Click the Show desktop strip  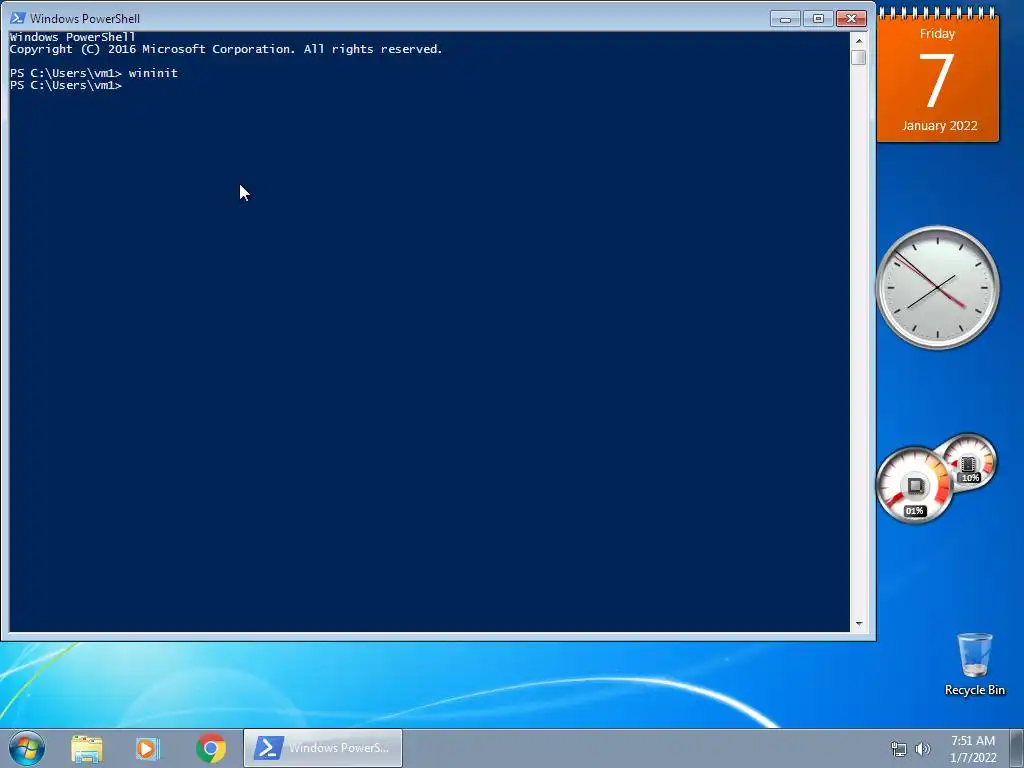coord(1017,748)
